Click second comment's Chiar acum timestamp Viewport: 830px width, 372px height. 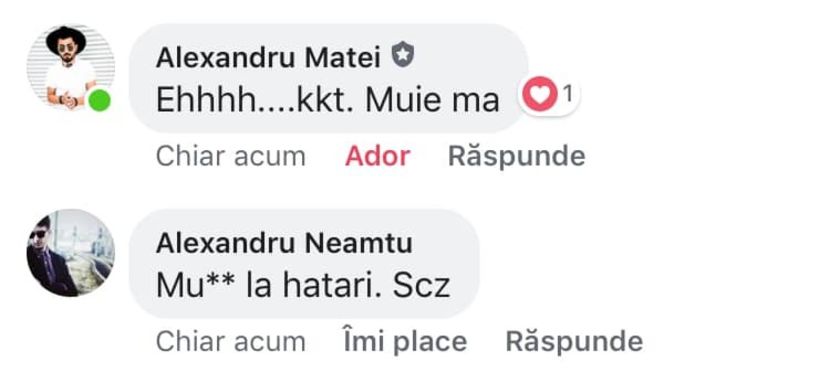point(231,341)
